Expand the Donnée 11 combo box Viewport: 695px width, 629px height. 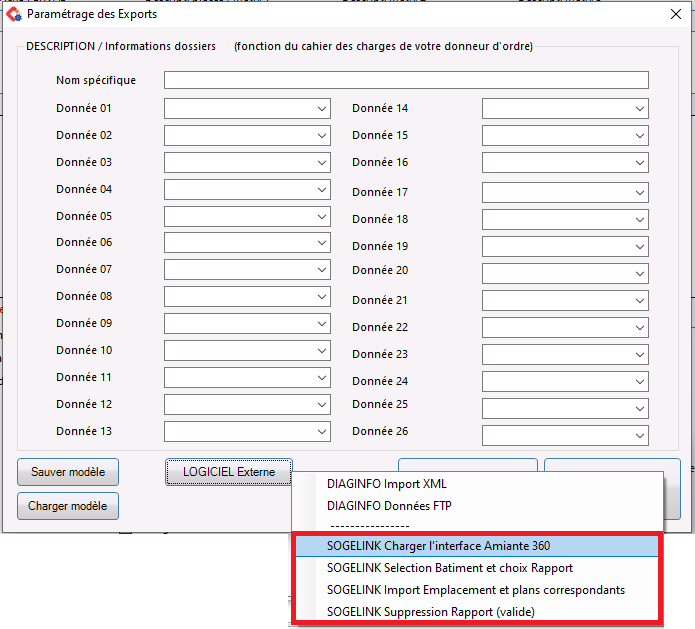click(247, 378)
